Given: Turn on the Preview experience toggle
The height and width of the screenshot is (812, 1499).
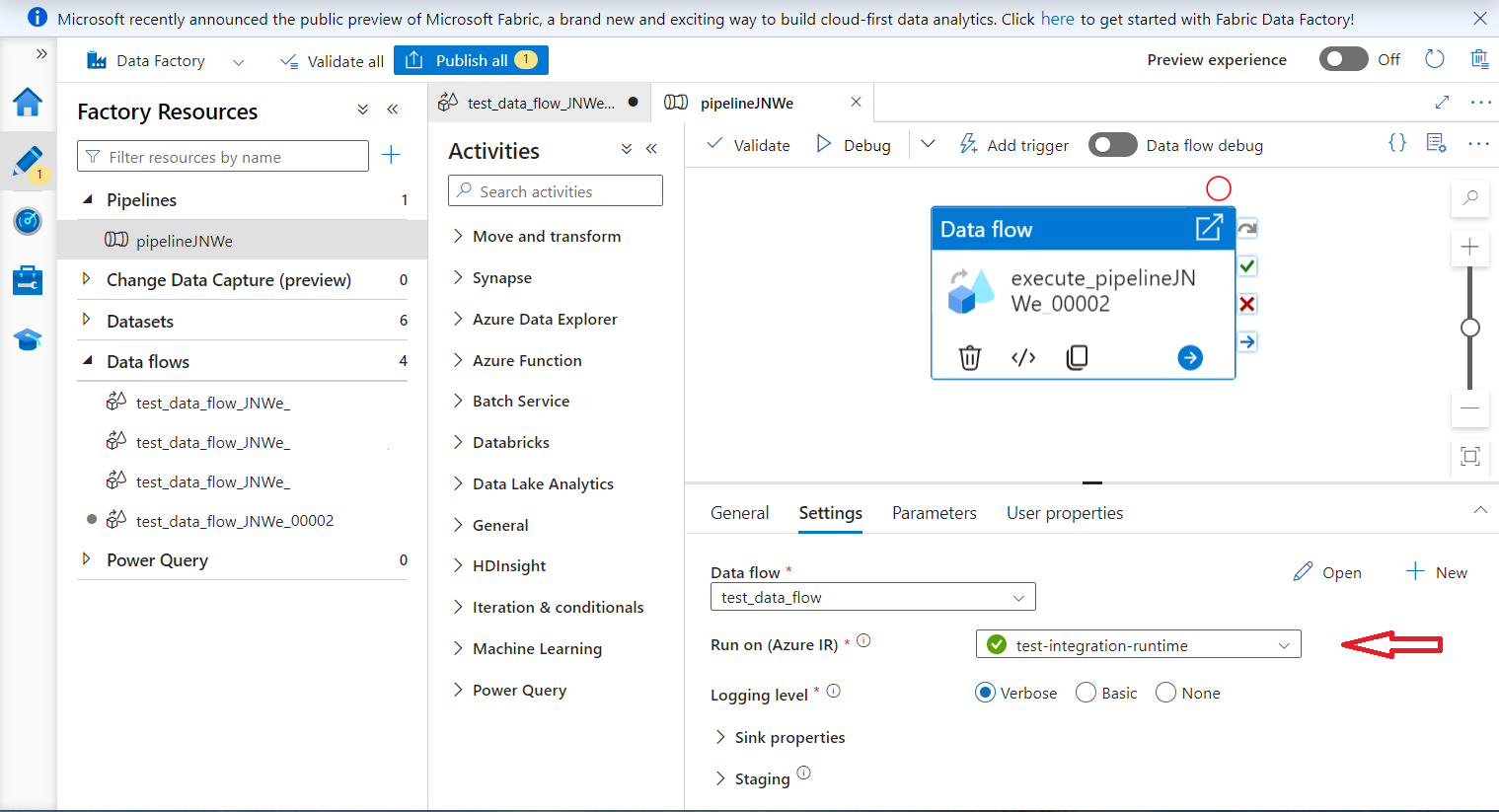Looking at the screenshot, I should click(1343, 59).
